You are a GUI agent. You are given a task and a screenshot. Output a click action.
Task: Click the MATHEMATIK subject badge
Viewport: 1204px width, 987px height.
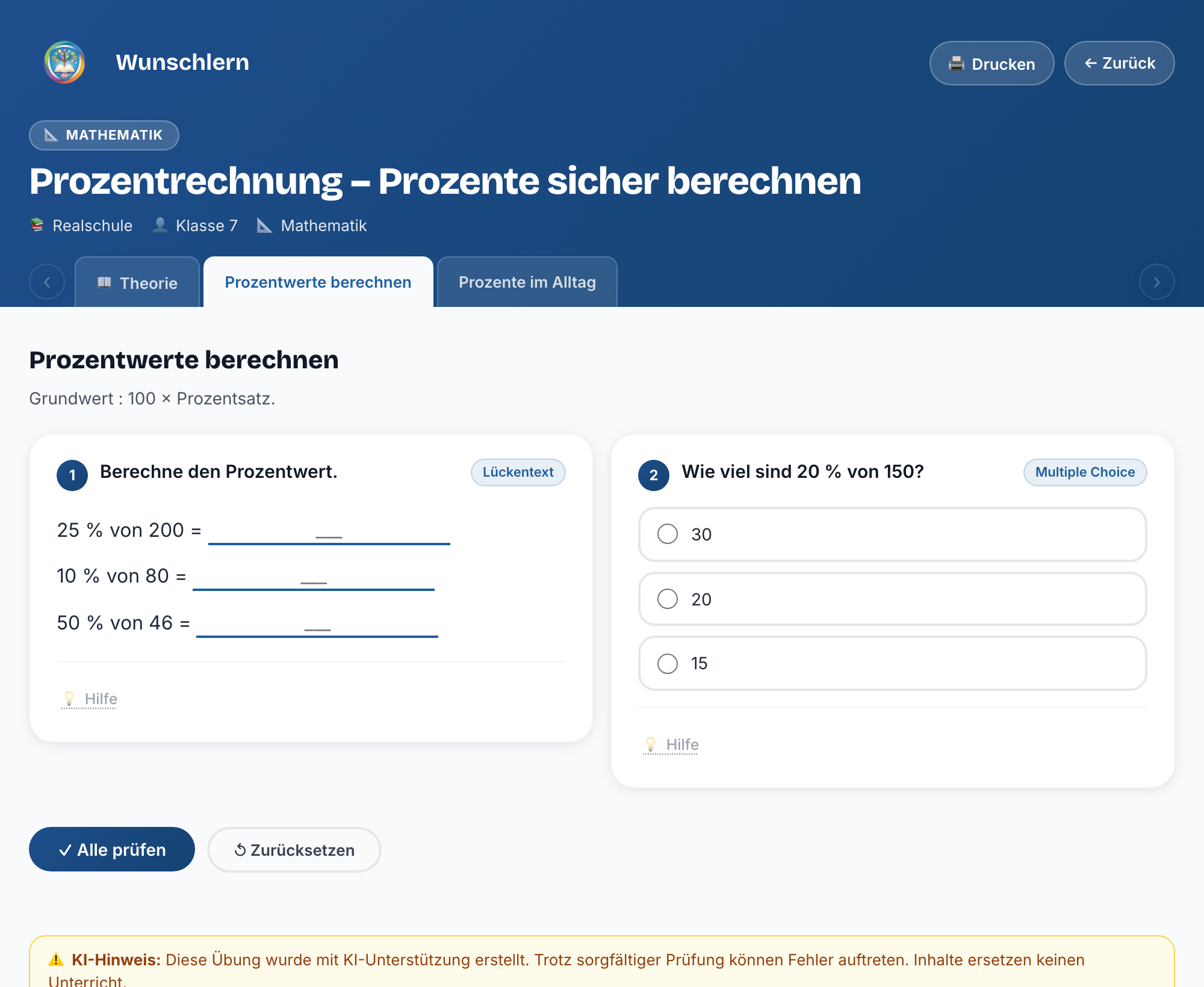click(x=104, y=135)
